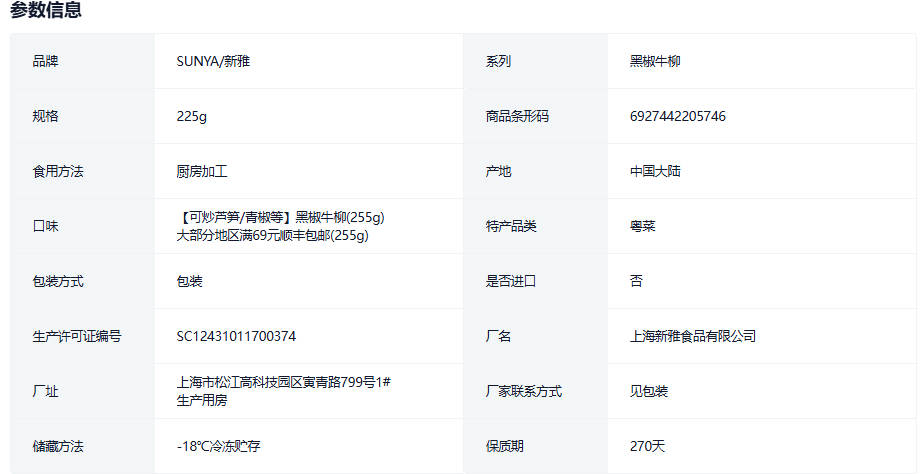Click the origin value 中国大陆
This screenshot has height=474, width=923.
pyautogui.click(x=655, y=171)
